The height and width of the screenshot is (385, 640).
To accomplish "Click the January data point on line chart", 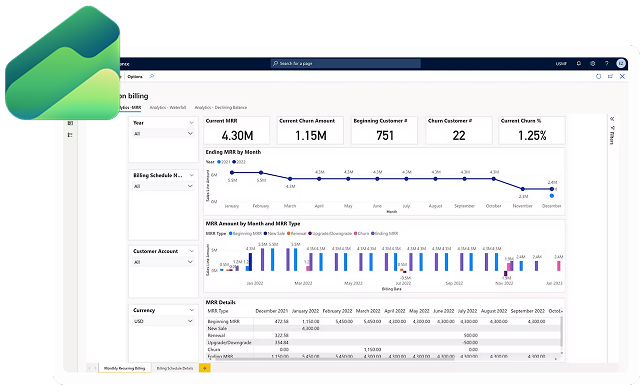I will pyautogui.click(x=232, y=173).
